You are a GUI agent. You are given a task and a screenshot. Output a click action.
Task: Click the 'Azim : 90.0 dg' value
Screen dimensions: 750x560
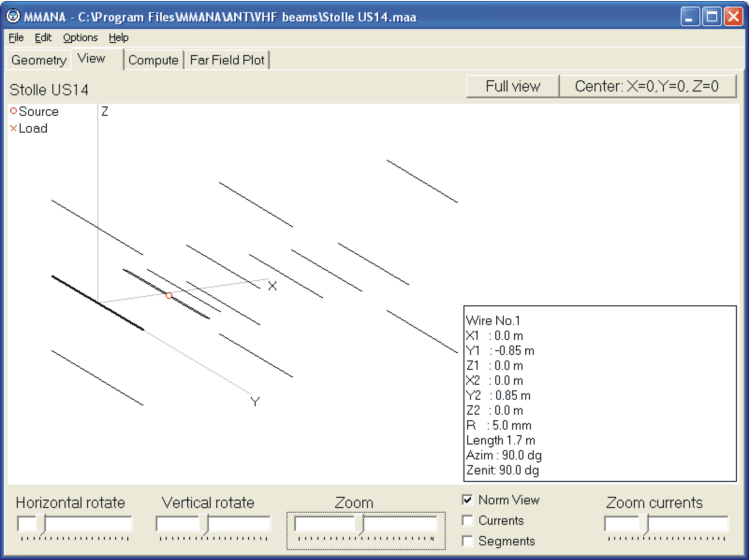pyautogui.click(x=504, y=455)
